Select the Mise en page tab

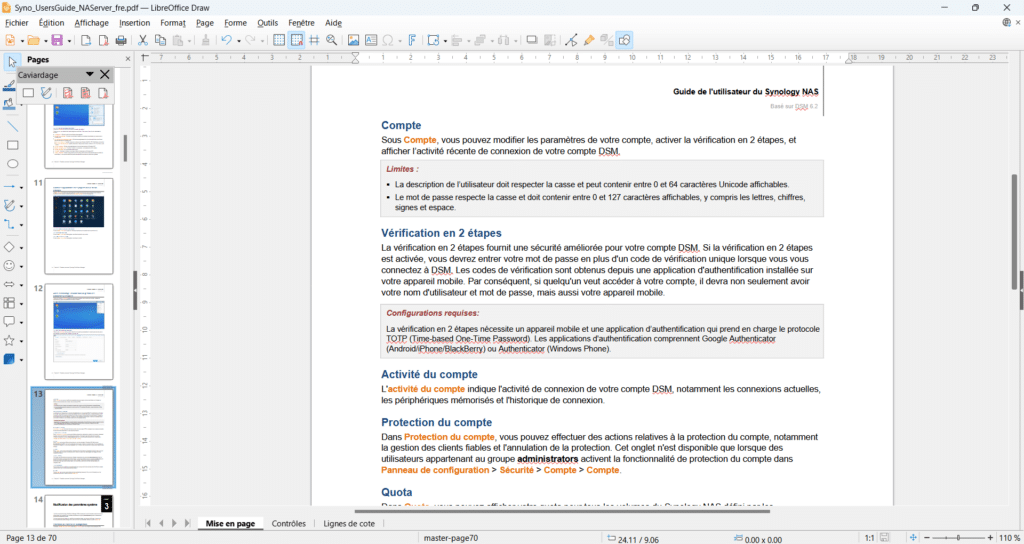click(231, 523)
